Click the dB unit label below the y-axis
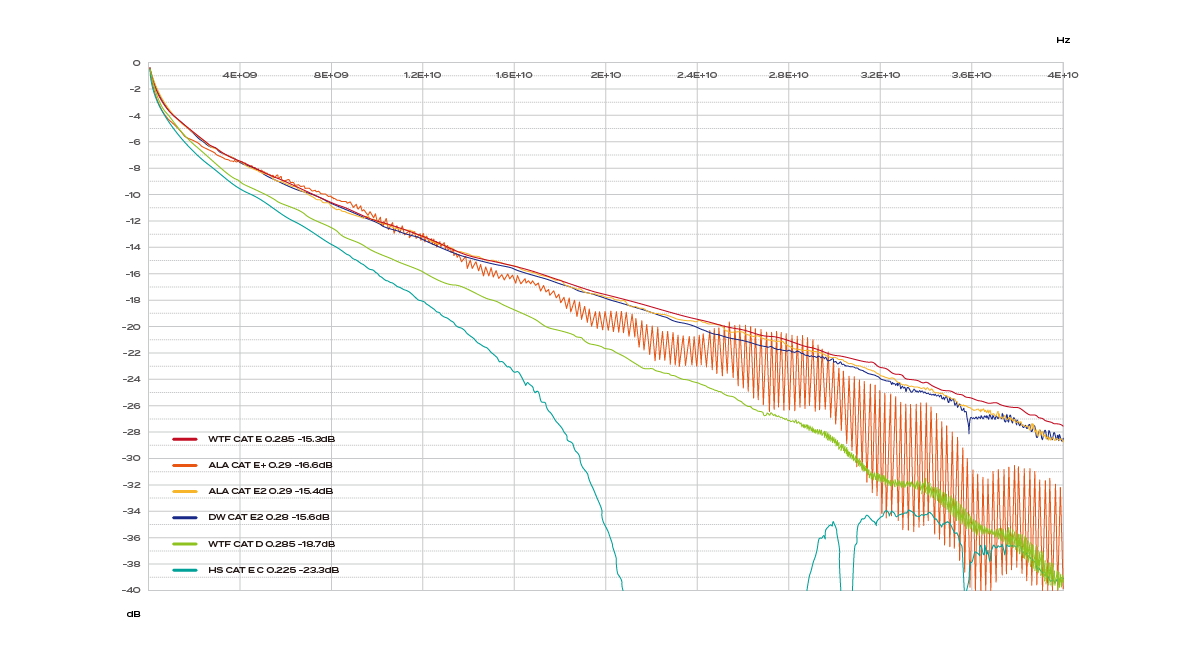This screenshot has height=655, width=1200. 133,614
